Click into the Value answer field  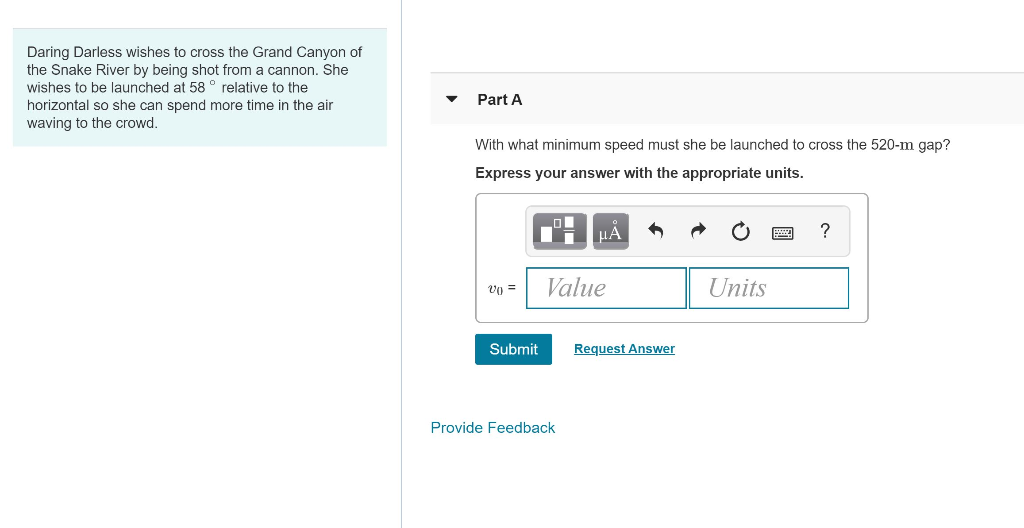tap(606, 288)
